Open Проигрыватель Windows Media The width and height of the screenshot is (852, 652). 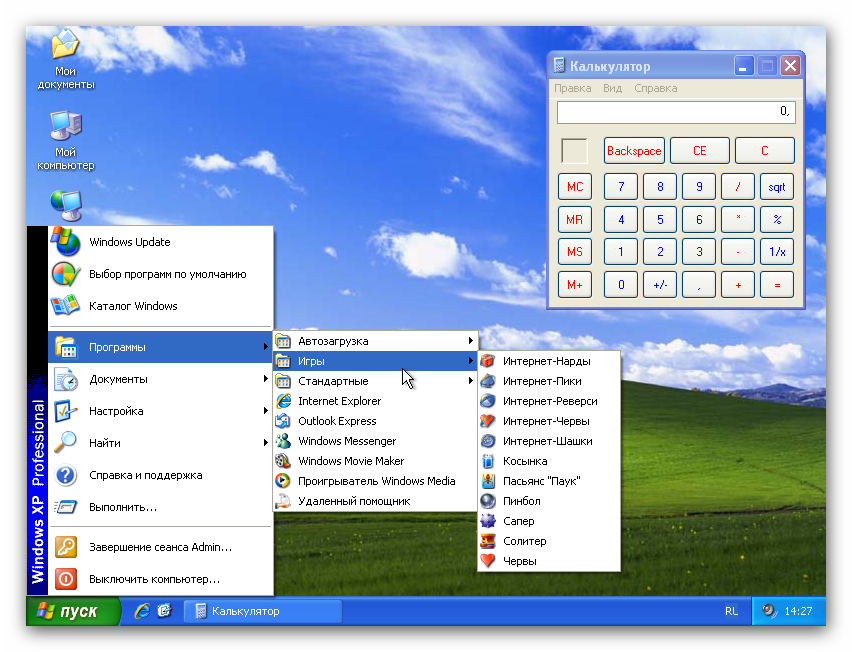tap(375, 481)
